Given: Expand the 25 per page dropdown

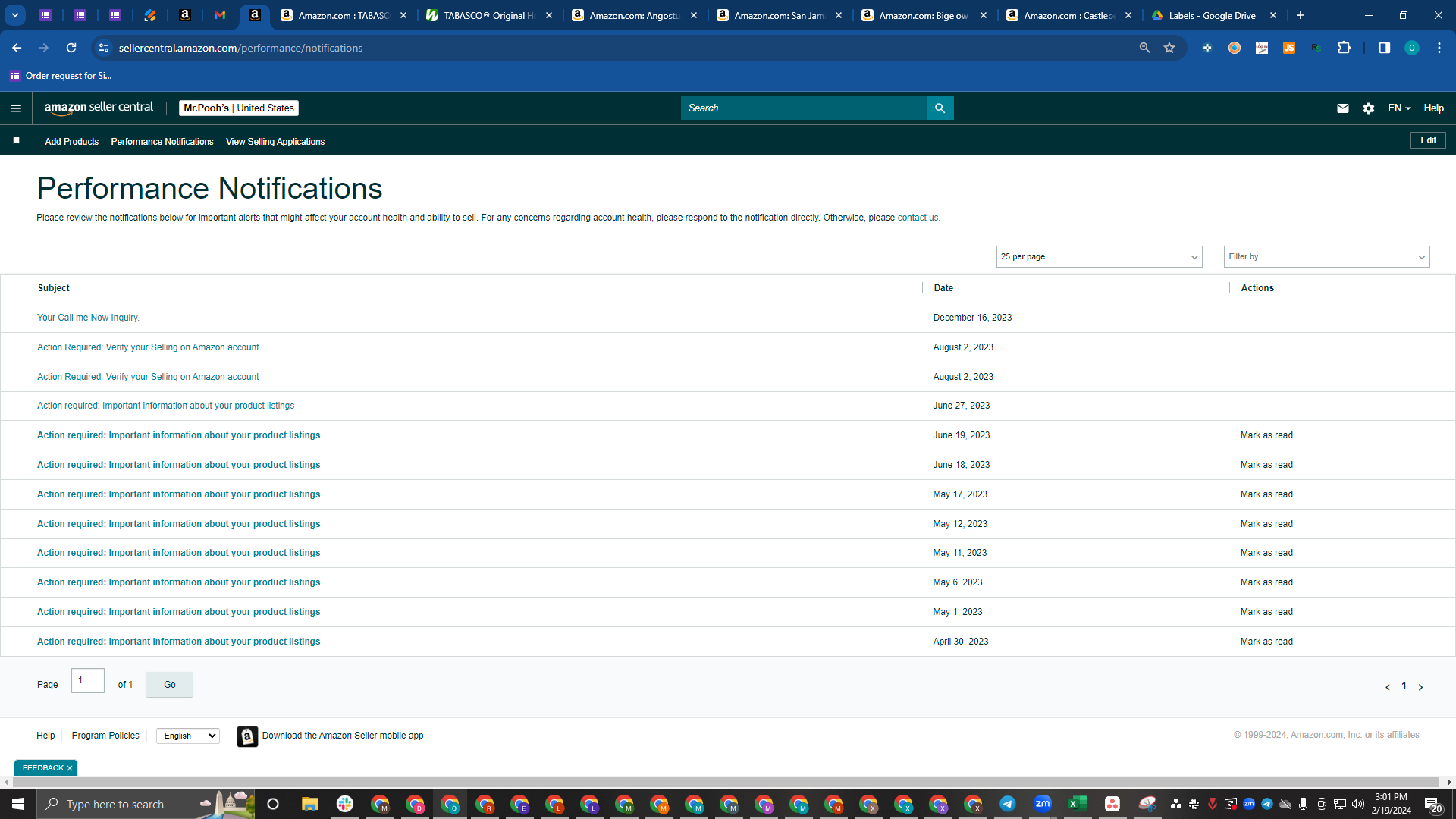Looking at the screenshot, I should [1099, 257].
